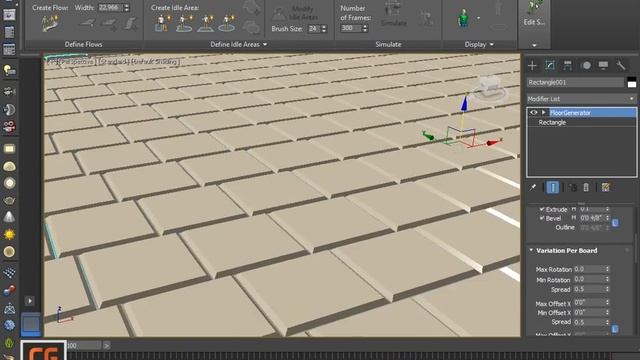Image resolution: width=640 pixels, height=360 pixels.
Task: Toggle the Bevel checkbox
Action: tap(542, 218)
